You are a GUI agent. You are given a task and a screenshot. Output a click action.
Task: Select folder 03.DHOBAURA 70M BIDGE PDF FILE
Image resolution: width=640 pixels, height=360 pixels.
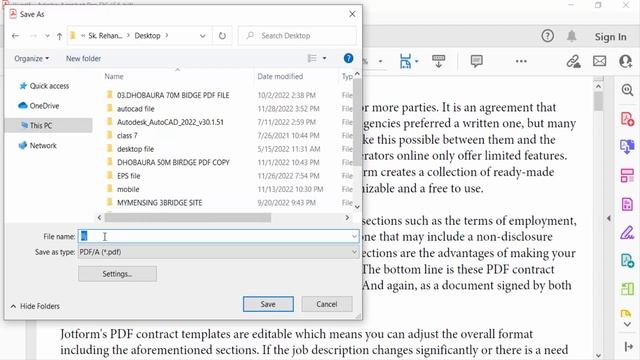pos(173,95)
